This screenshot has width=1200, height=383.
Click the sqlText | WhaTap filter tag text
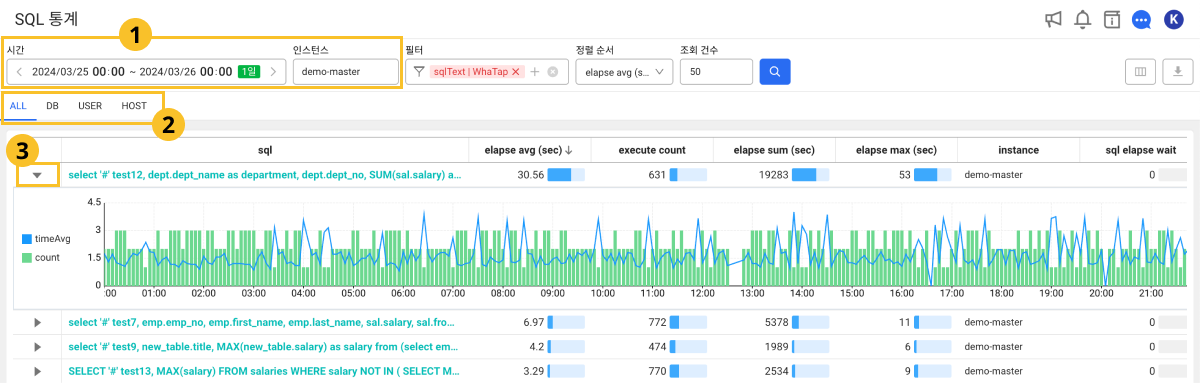click(470, 72)
